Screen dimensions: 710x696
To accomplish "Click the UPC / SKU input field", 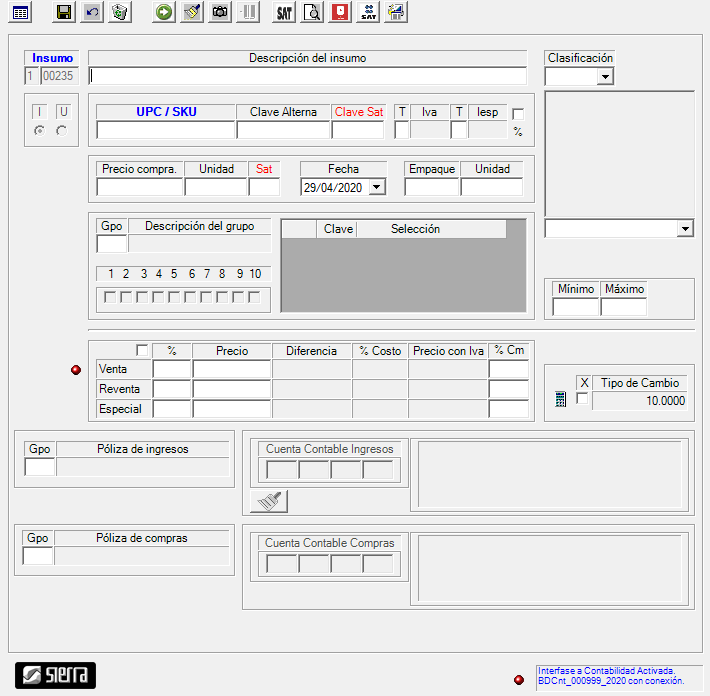I will pos(166,130).
